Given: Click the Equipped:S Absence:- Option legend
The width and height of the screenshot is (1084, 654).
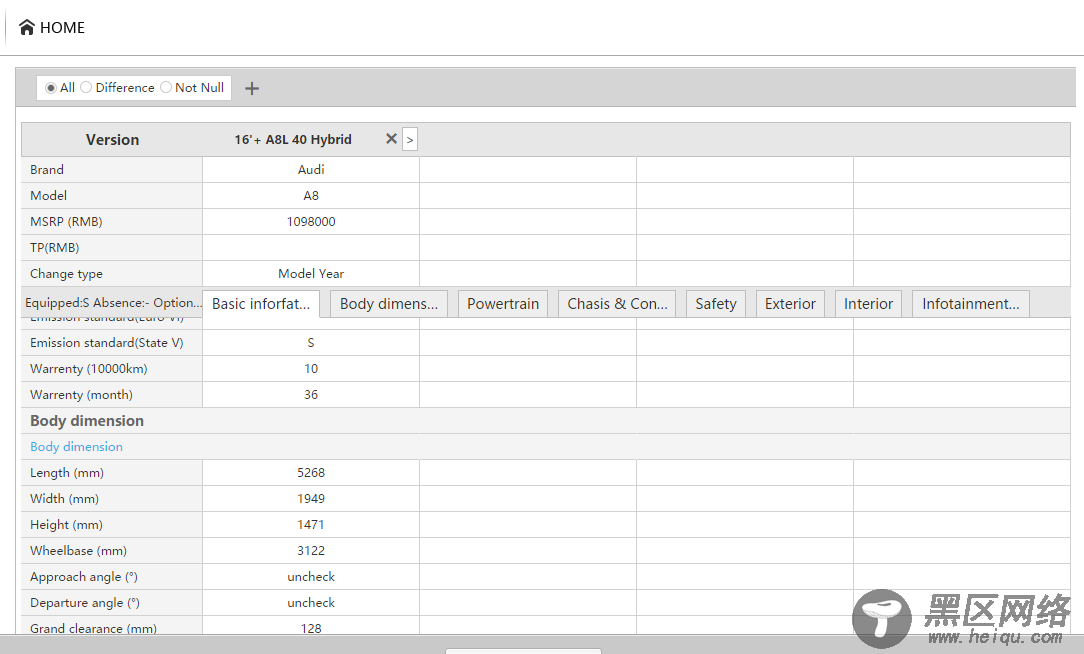Looking at the screenshot, I should point(113,303).
